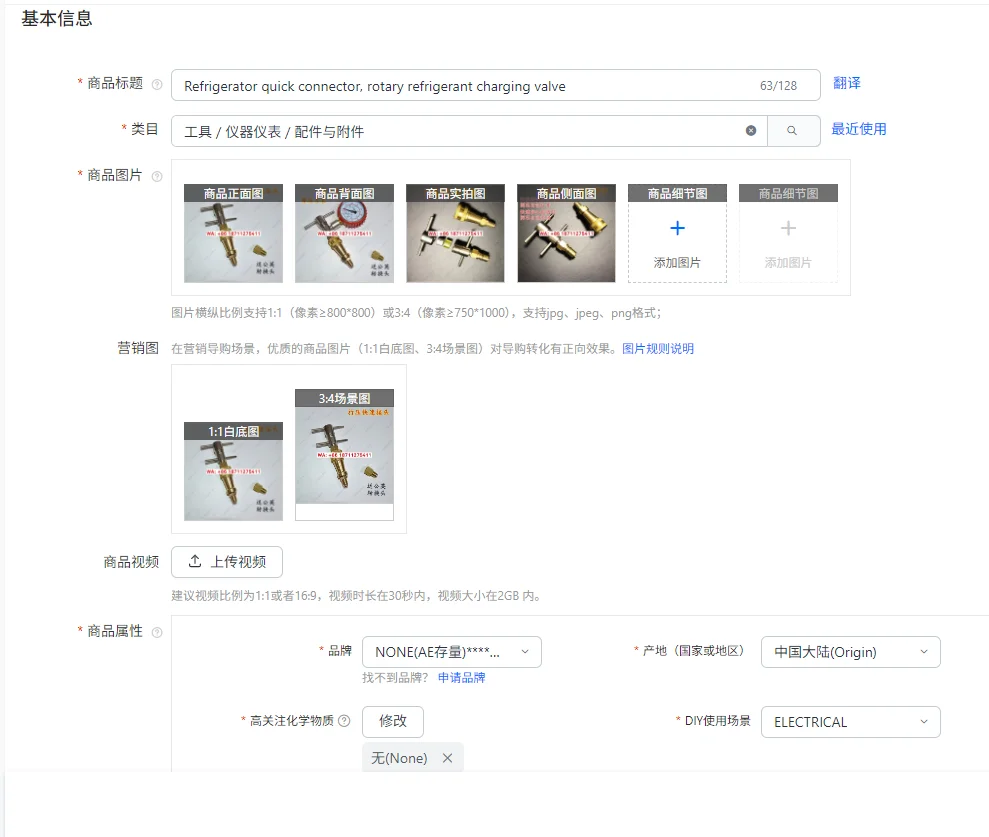Viewport: 989px width, 837px height.
Task: Select the 商品实拍图 real photo thumbnail
Action: 455,233
